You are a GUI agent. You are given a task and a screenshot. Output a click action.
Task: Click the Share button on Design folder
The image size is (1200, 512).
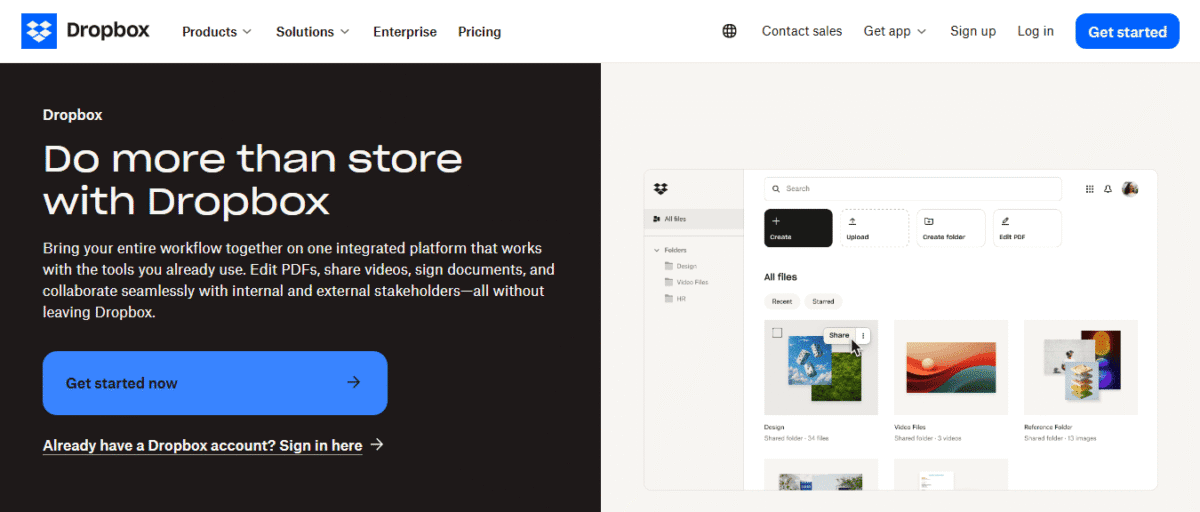coord(839,336)
